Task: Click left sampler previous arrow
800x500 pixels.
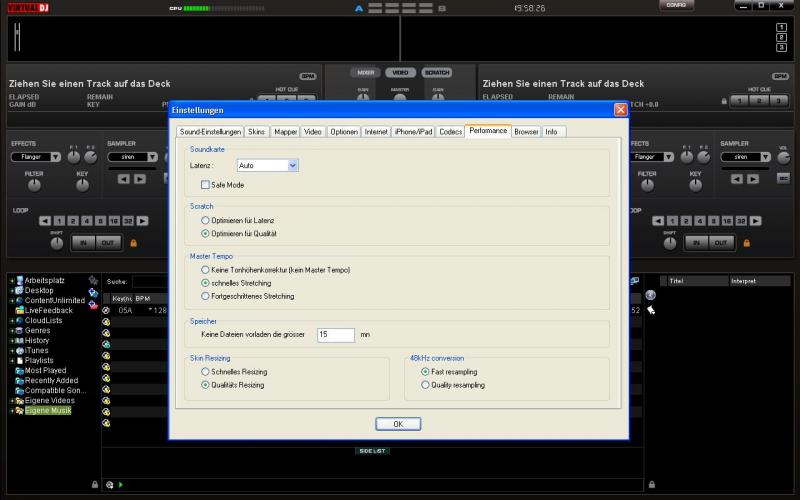Action: click(123, 179)
